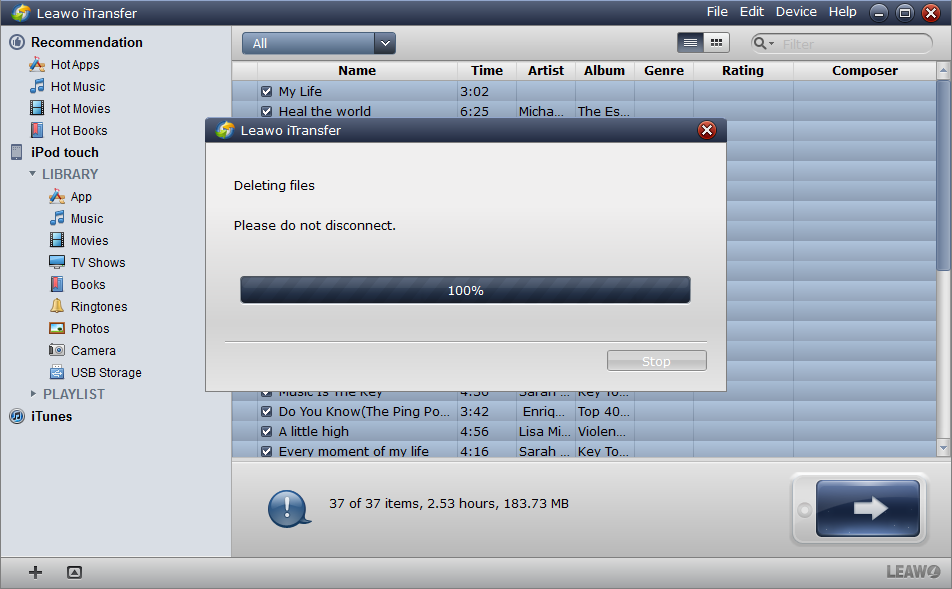Click the song list vertical scrollbar
Viewport: 952px width, 589px height.
(943, 176)
